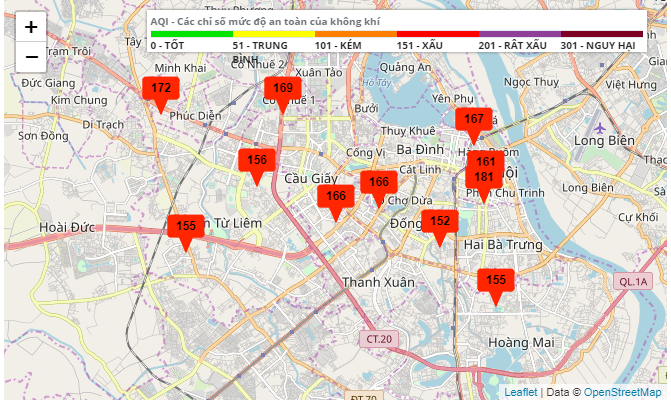Select the AQI 161 marker
Image resolution: width=671 pixels, height=405 pixels.
coord(485,161)
